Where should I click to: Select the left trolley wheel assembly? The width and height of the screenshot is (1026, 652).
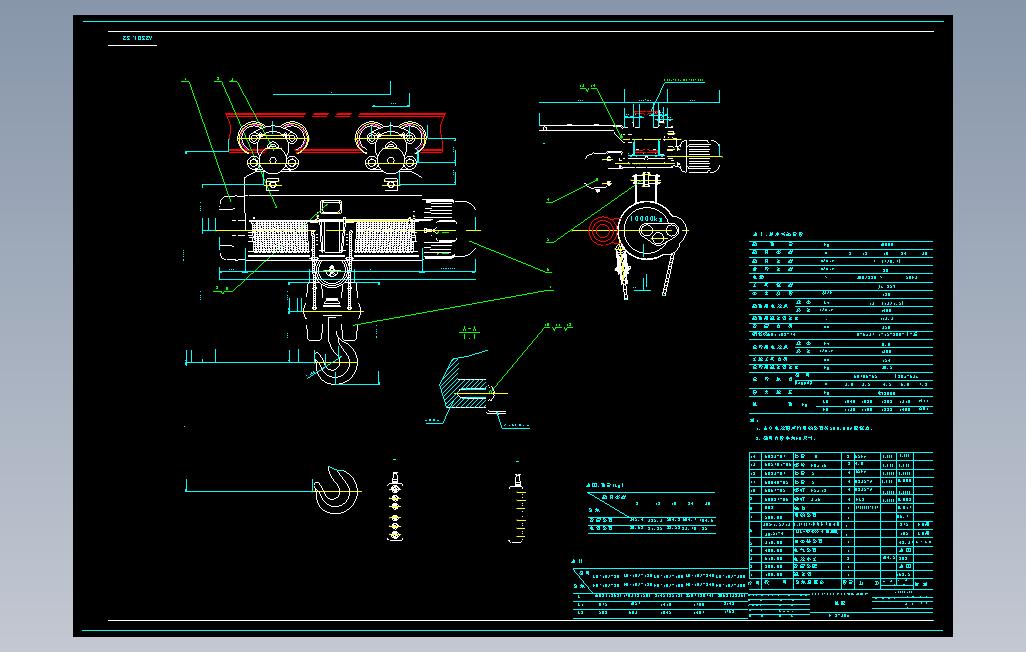(272, 147)
